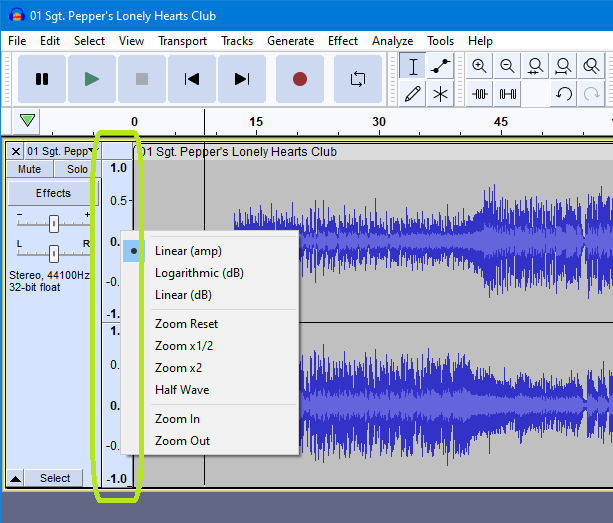Open the View menu
This screenshot has width=613, height=523.
click(x=131, y=41)
